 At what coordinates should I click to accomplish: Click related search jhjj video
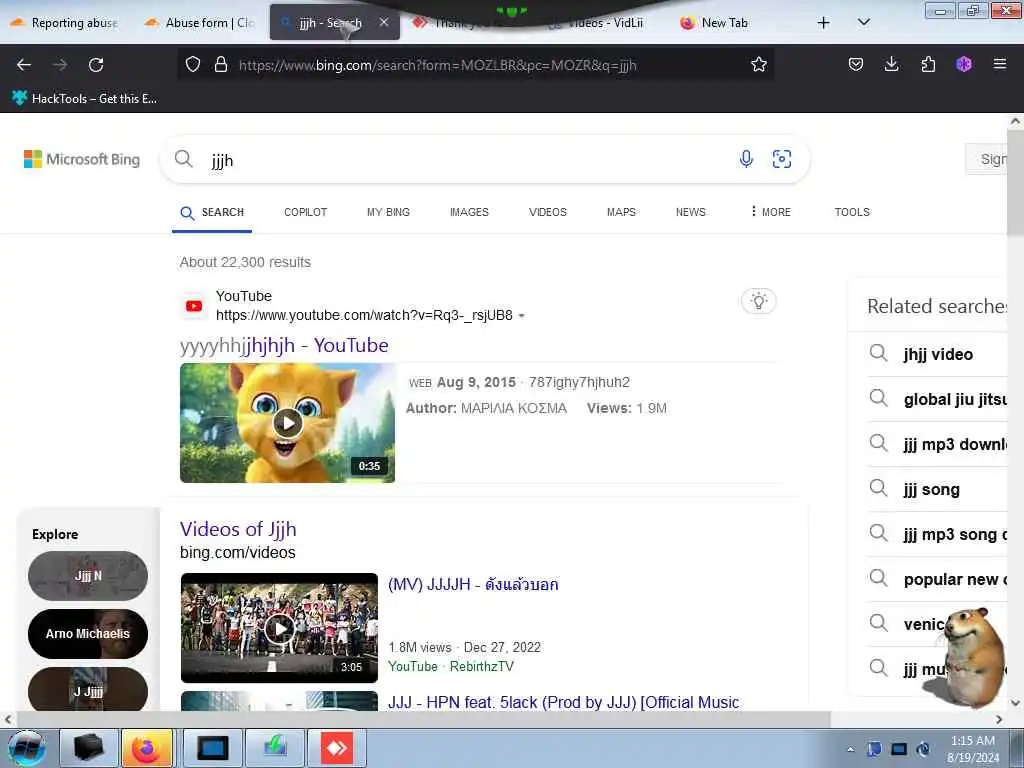(938, 355)
